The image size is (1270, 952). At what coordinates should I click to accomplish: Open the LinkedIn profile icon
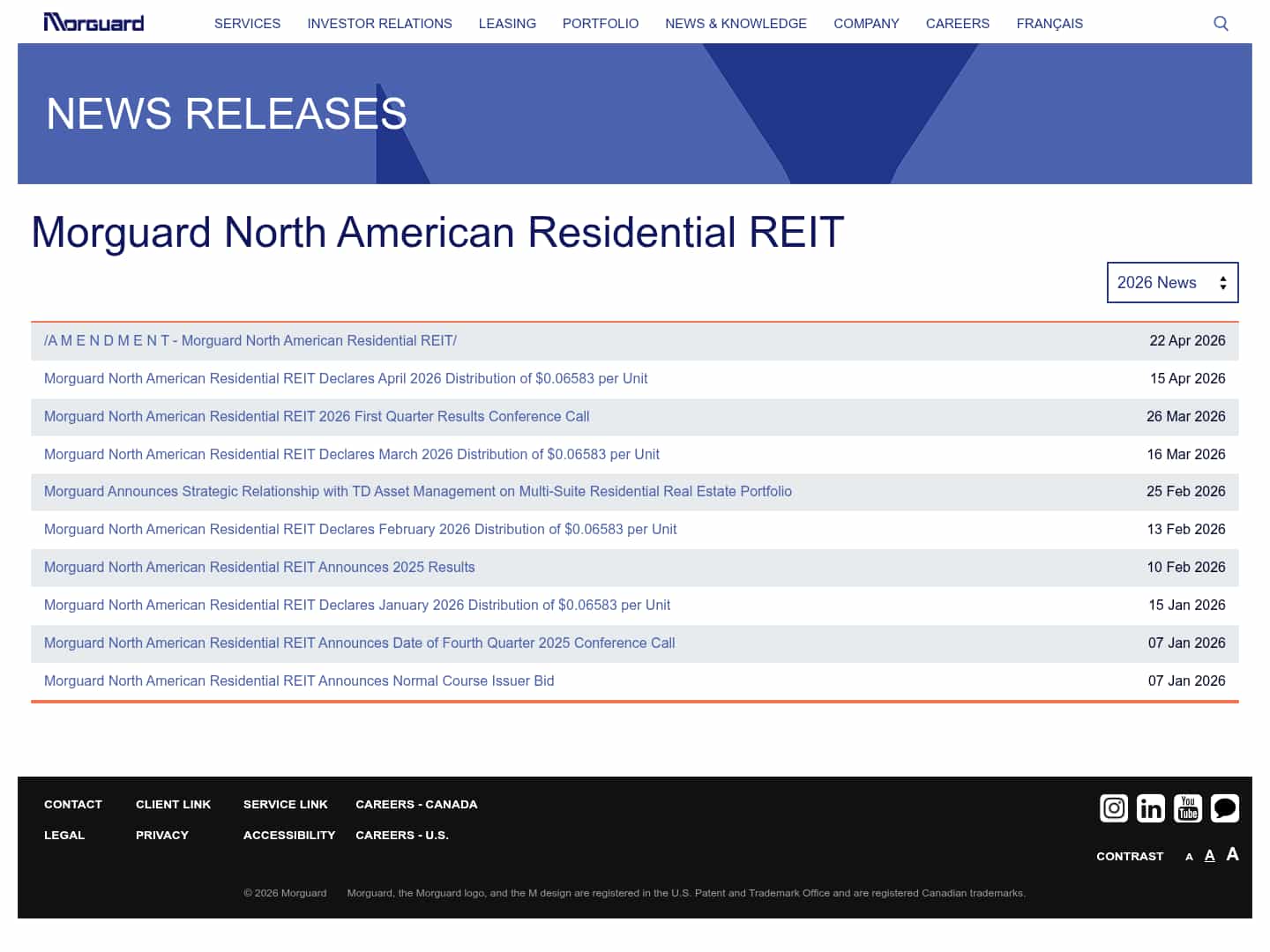1151,808
